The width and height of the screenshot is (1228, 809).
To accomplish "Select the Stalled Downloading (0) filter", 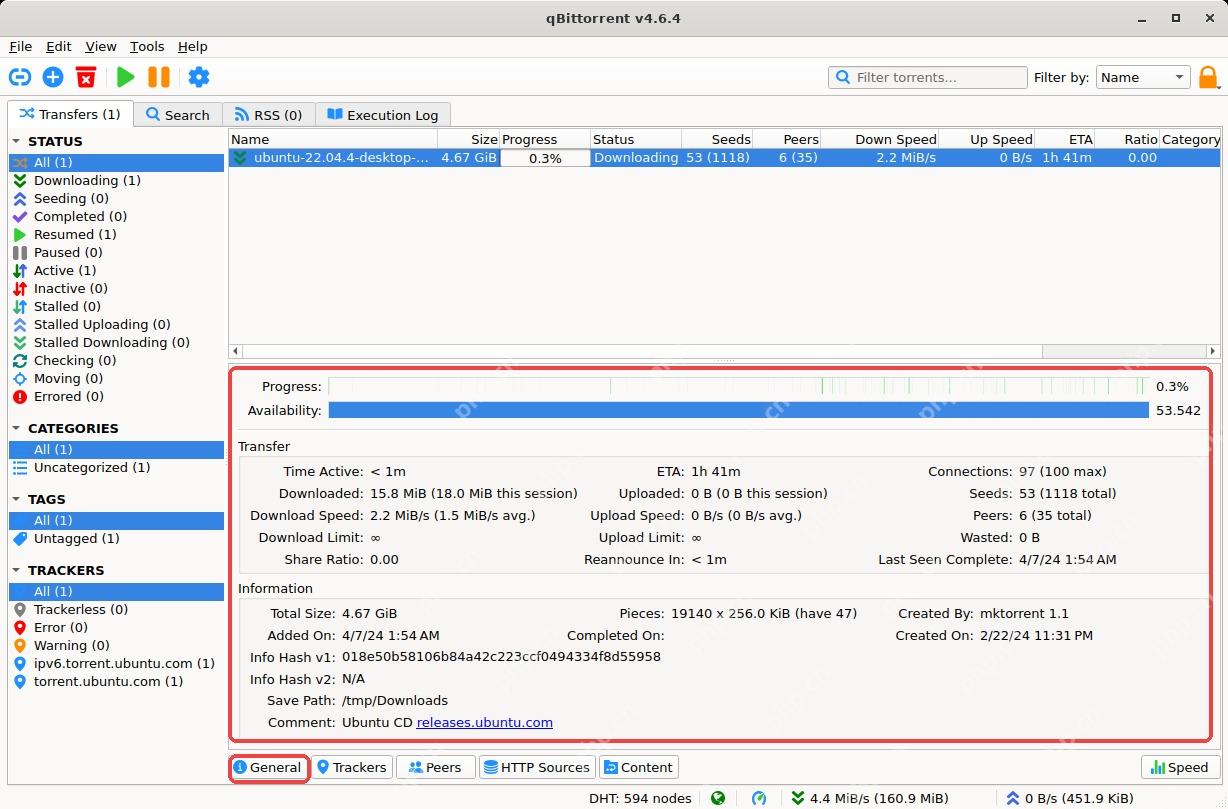I will pyautogui.click(x=116, y=342).
